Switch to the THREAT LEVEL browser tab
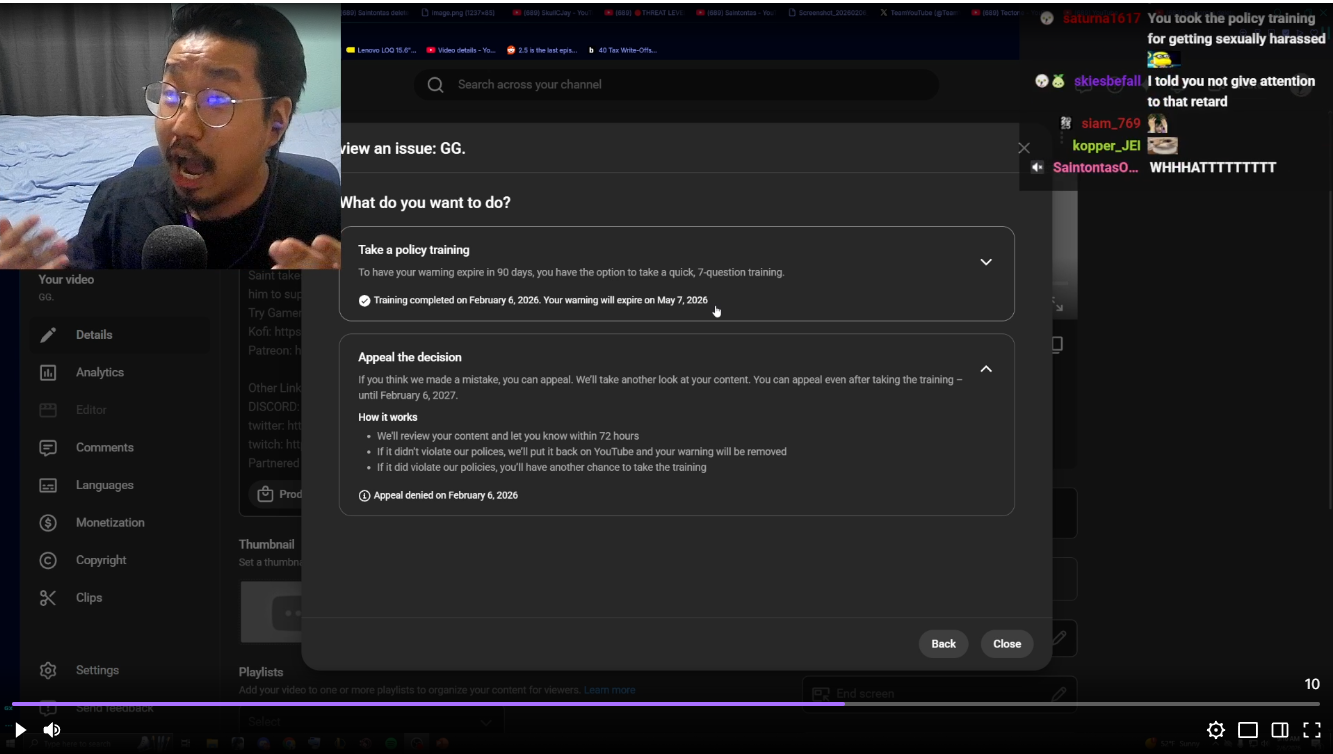The image size is (1333, 754). (644, 13)
